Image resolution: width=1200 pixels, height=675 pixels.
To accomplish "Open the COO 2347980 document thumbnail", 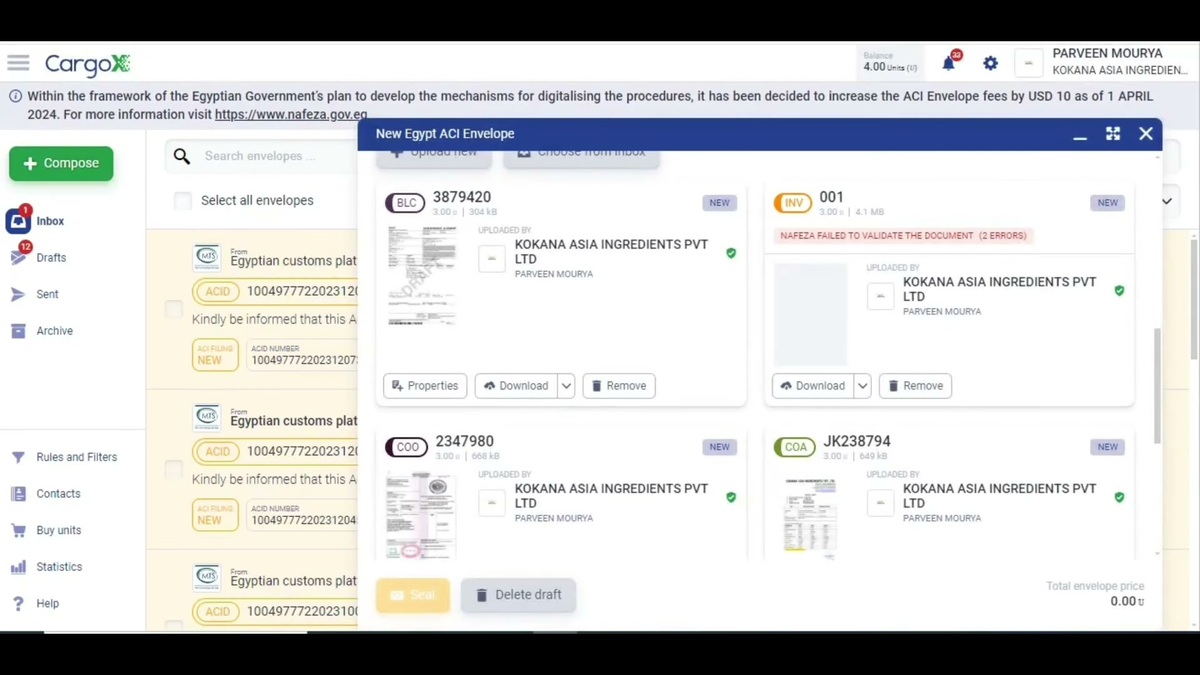I will pyautogui.click(x=422, y=515).
